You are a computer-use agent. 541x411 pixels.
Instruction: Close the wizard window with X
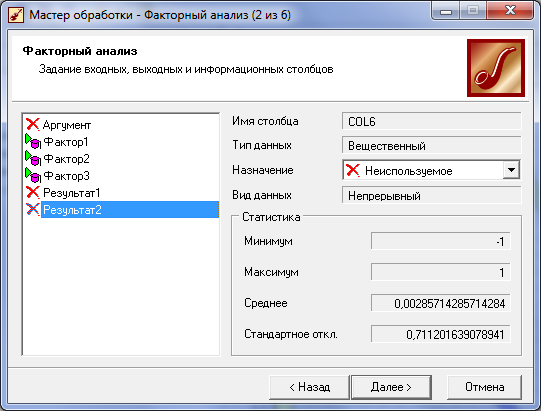point(510,10)
